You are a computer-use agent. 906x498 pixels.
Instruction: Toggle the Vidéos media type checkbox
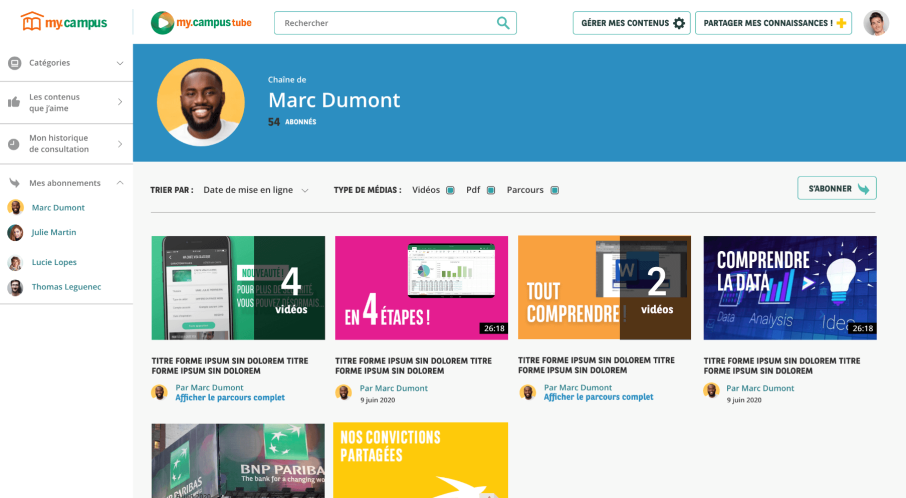tap(450, 190)
